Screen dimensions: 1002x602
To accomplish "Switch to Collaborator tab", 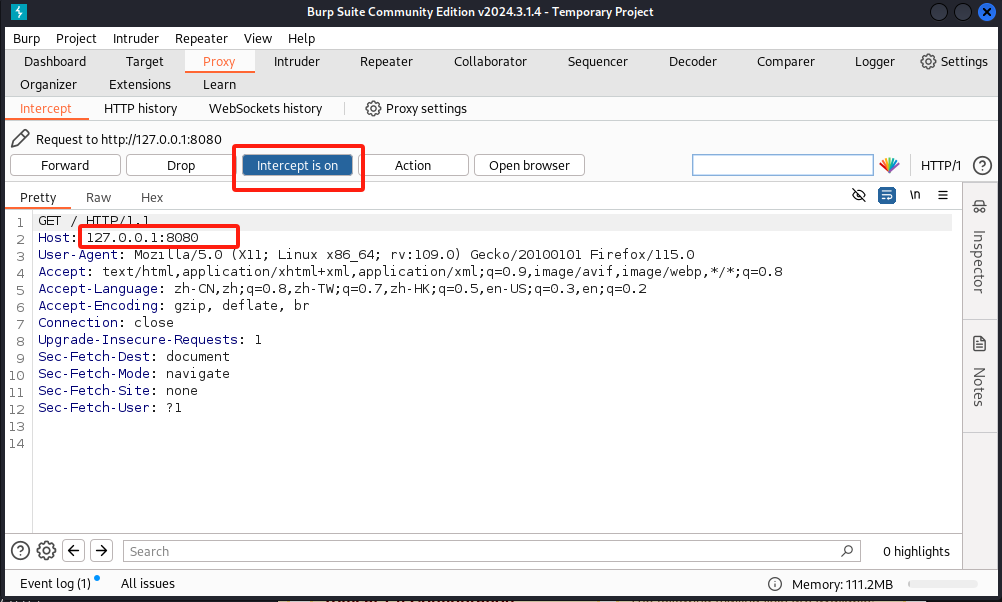I will click(x=490, y=61).
